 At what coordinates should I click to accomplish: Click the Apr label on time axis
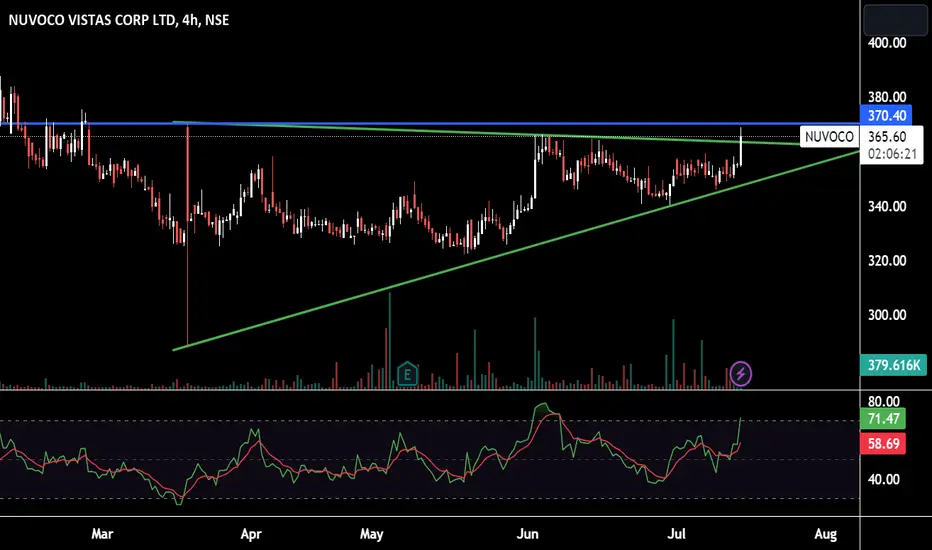click(251, 534)
